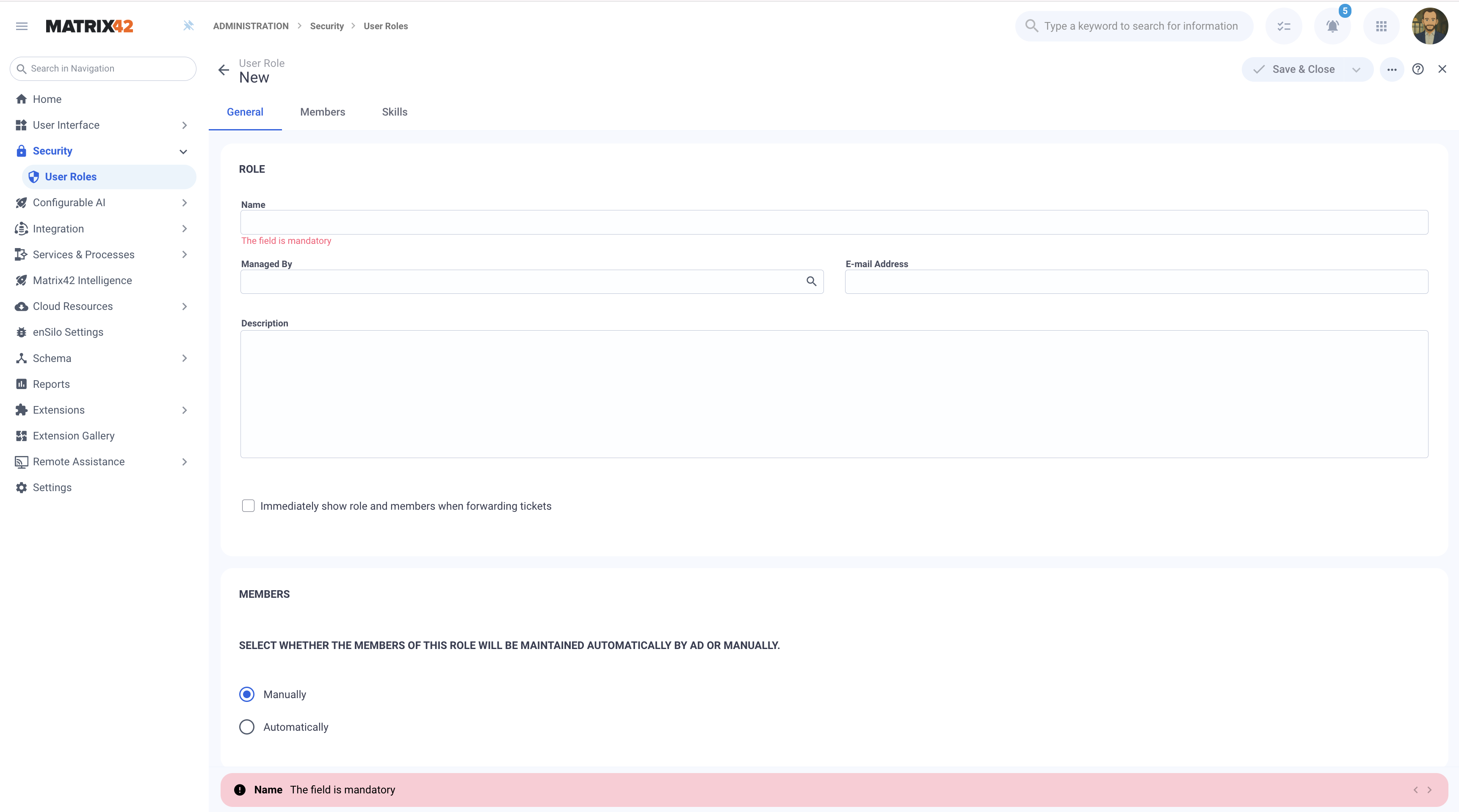Viewport: 1459px width, 812px height.
Task: Click the back arrow beside User Role
Action: coord(224,70)
